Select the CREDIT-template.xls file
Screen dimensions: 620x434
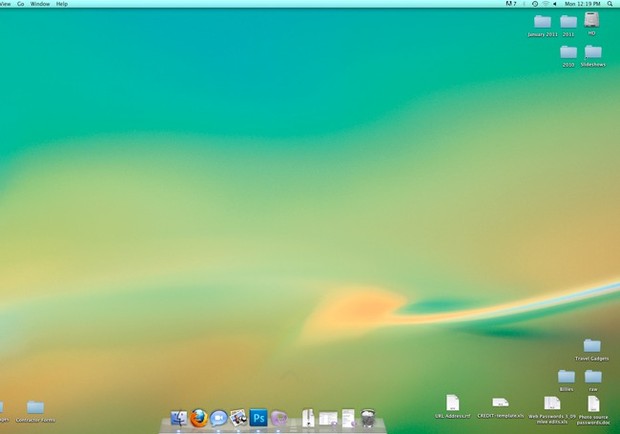coord(500,403)
